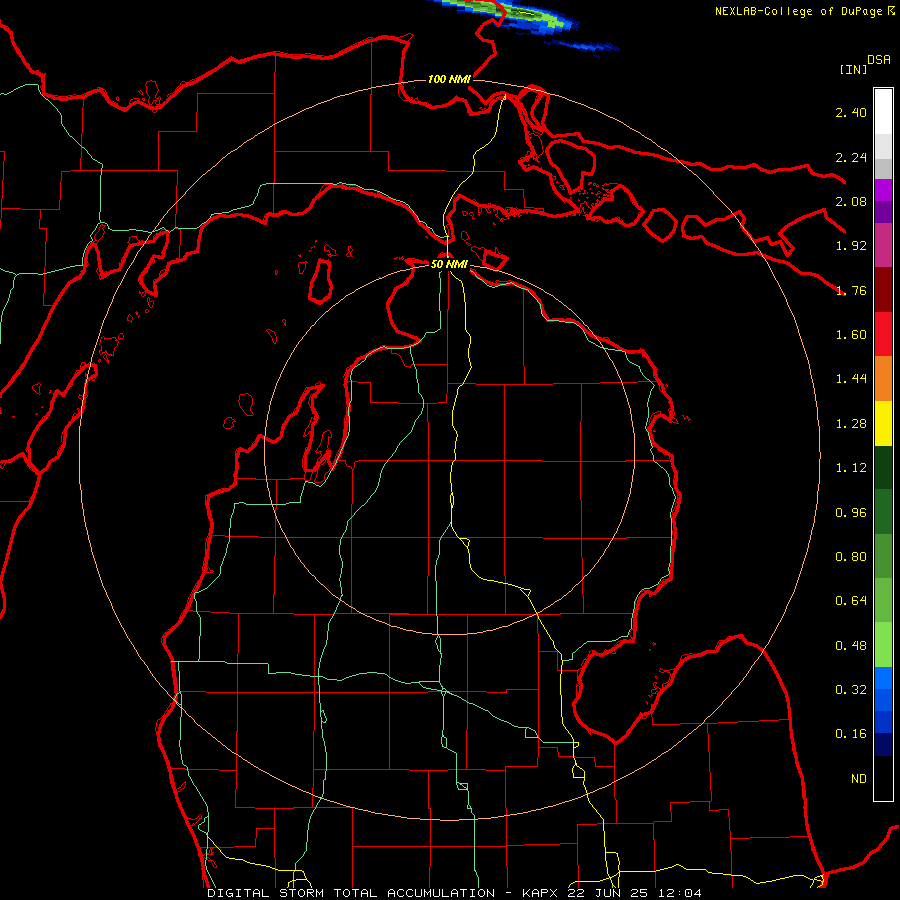Click the 0.64 legend value
Image resolution: width=900 pixels, height=900 pixels.
pyautogui.click(x=851, y=601)
